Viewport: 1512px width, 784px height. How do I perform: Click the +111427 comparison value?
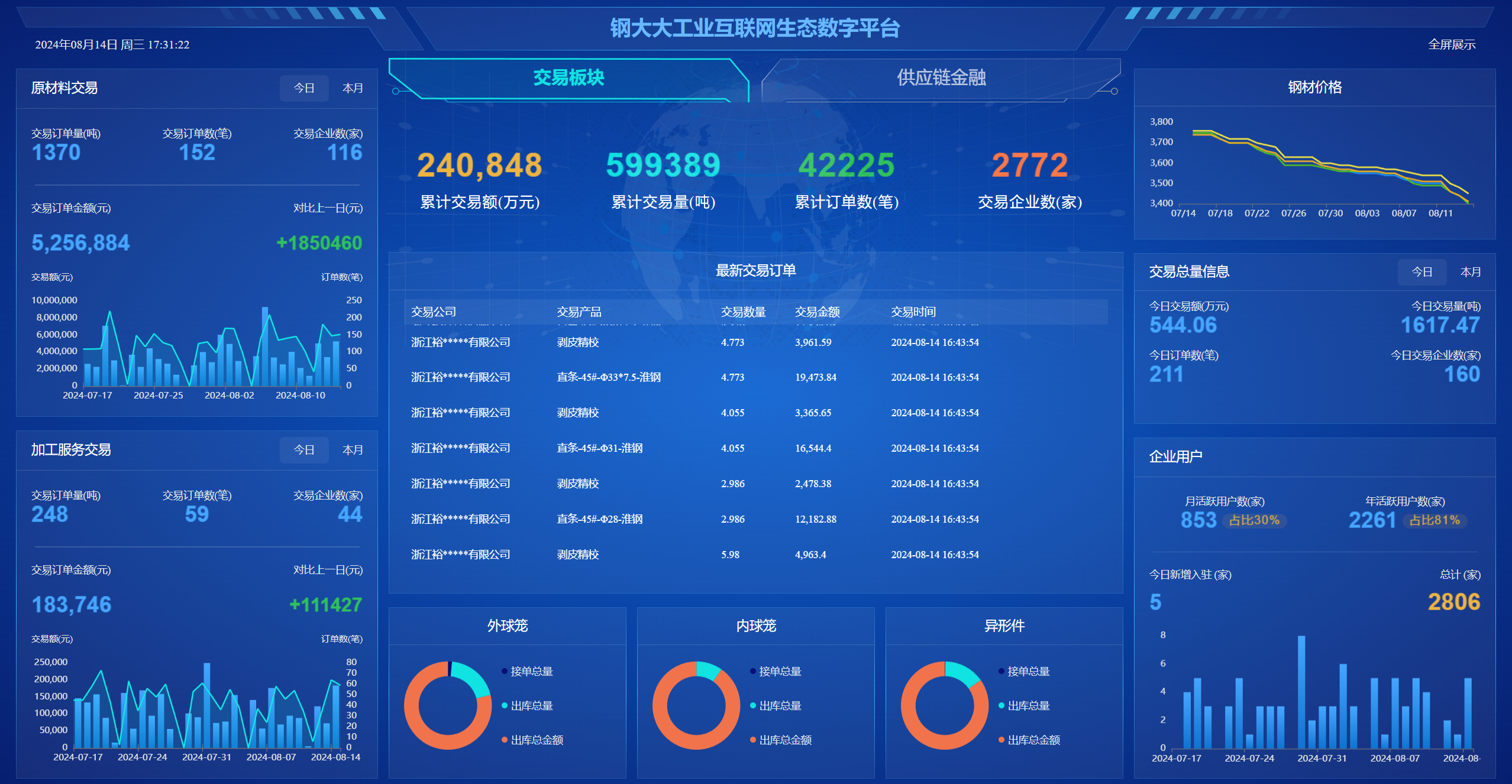tap(326, 605)
